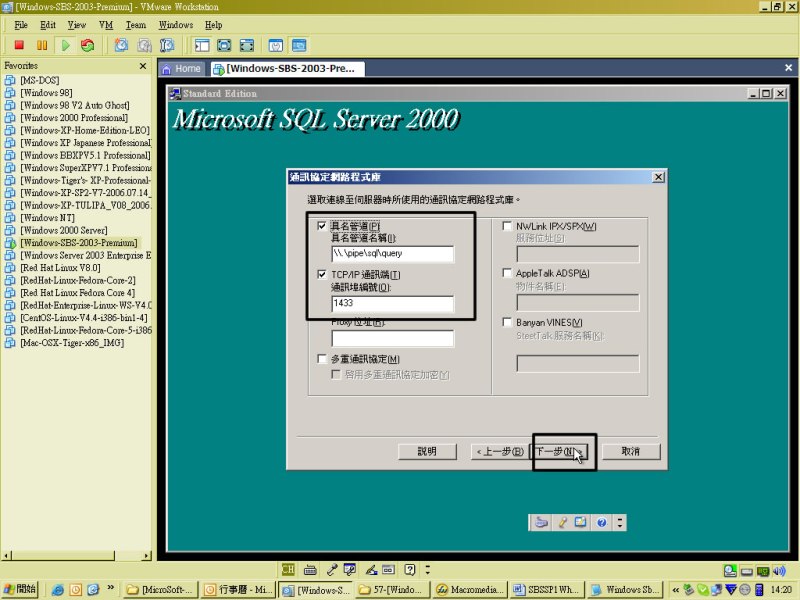Viewport: 800px width, 600px height.
Task: Open the View menu
Action: tap(77, 25)
